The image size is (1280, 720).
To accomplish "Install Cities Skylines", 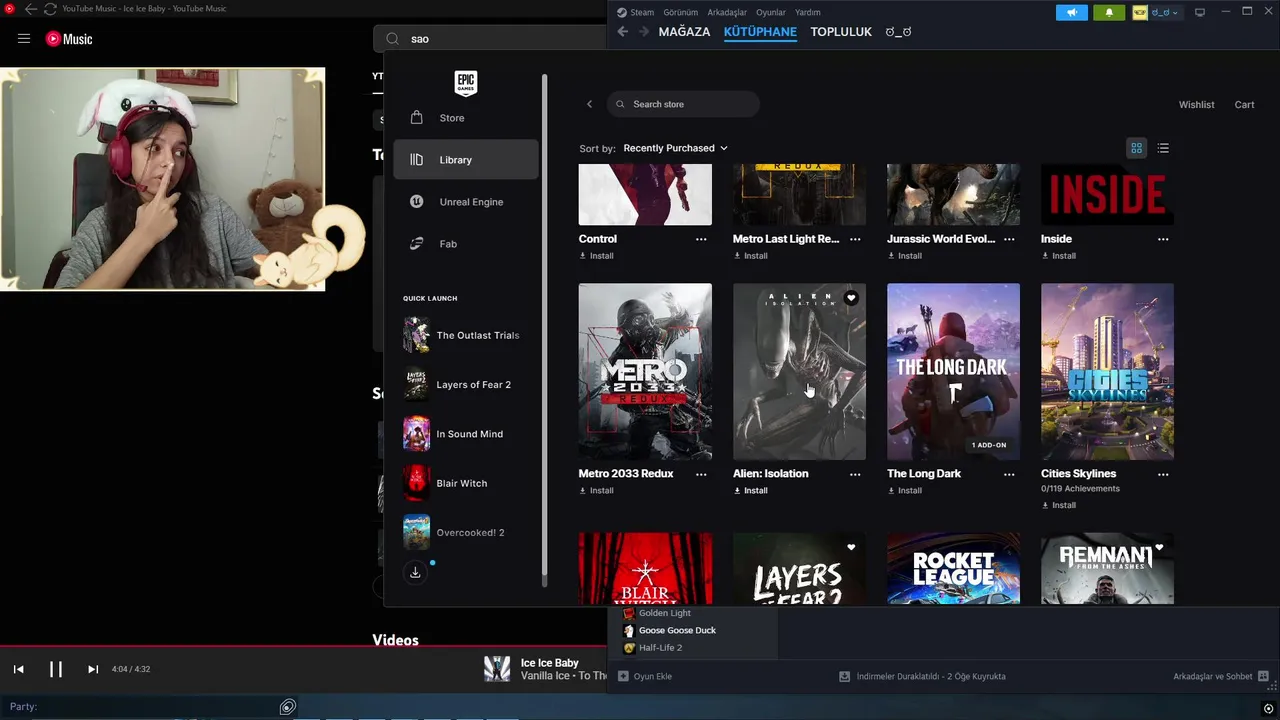I will point(1059,505).
